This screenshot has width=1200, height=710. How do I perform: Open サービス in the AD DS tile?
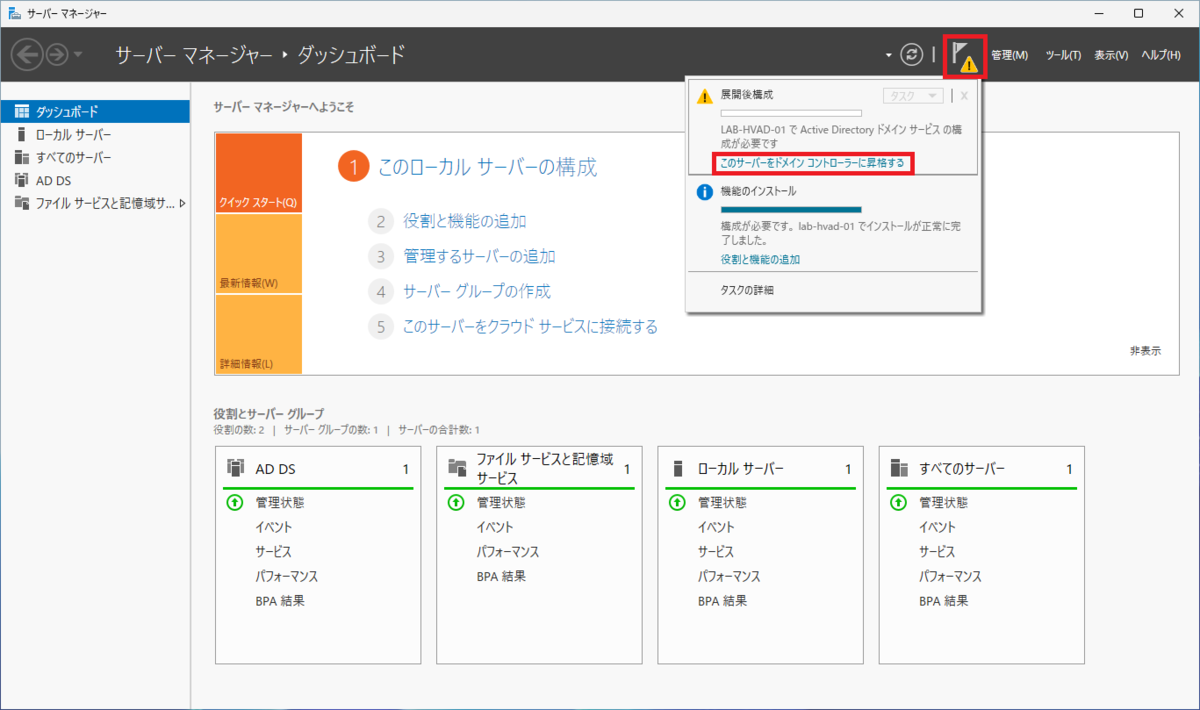(x=274, y=552)
